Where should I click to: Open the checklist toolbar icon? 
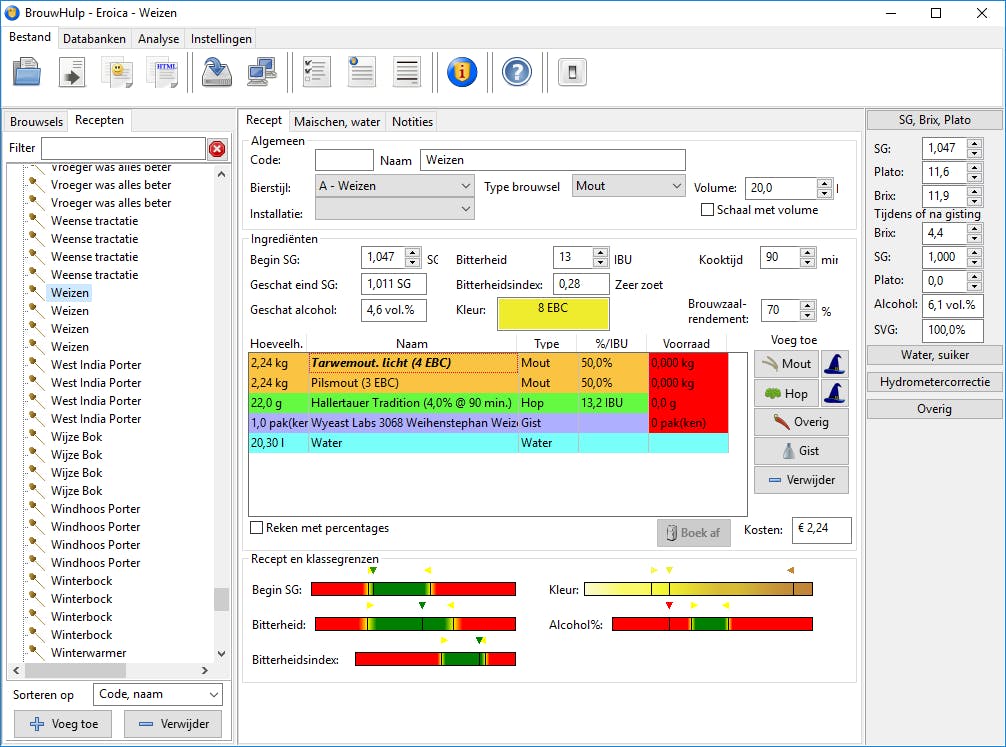[x=316, y=72]
